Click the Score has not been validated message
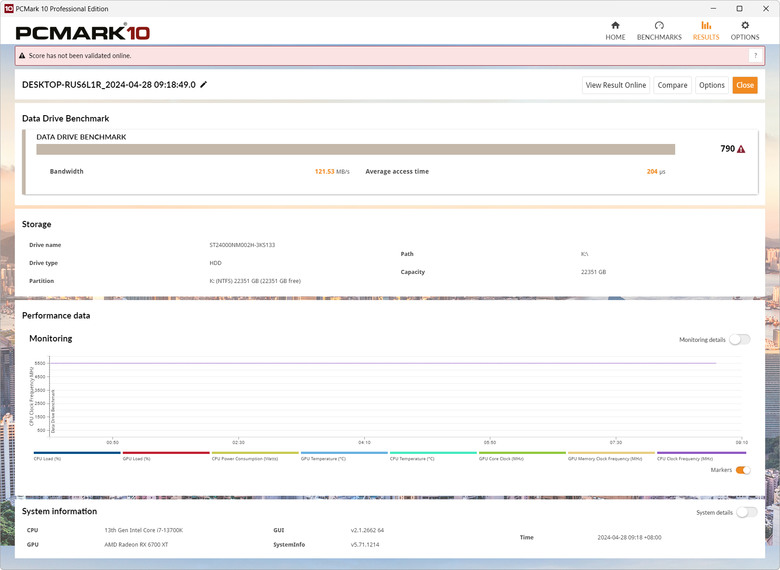This screenshot has width=780, height=570. tap(80, 56)
